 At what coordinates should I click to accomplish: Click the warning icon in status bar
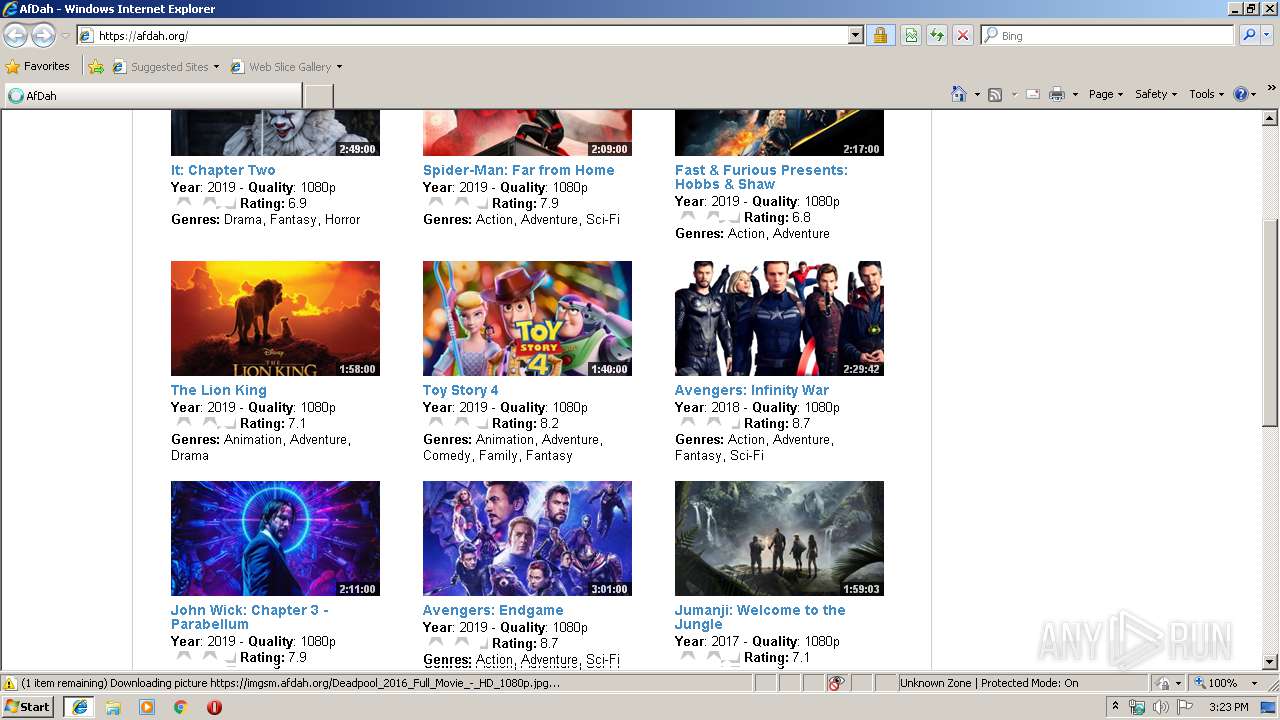point(10,683)
